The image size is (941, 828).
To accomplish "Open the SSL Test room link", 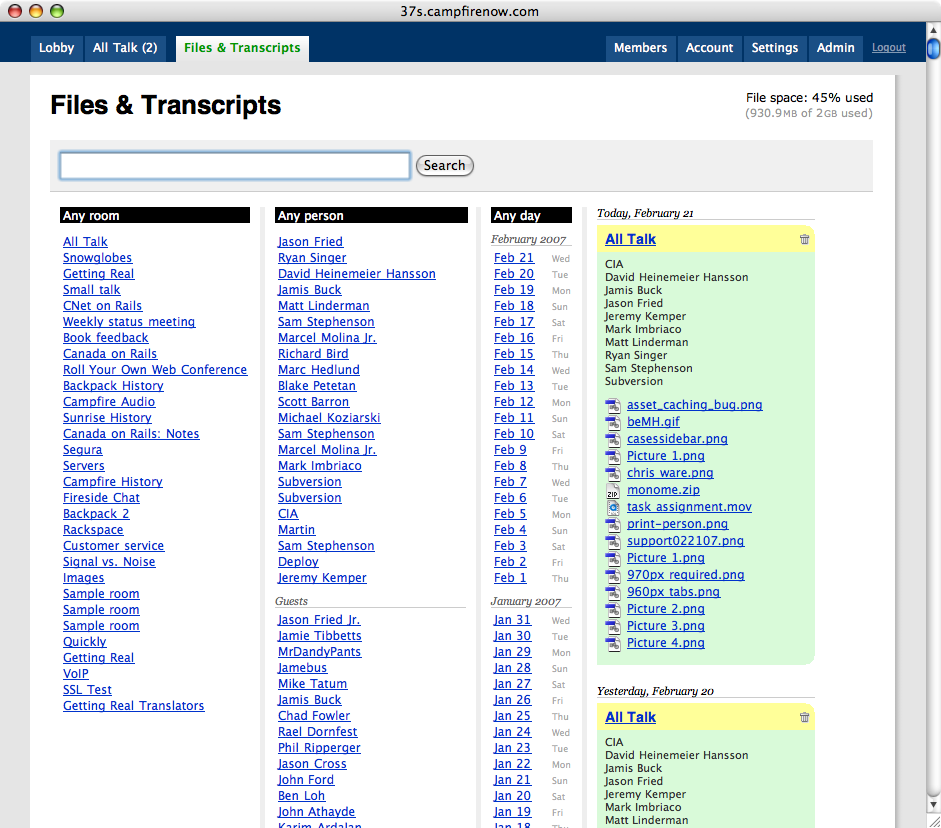I will point(88,690).
